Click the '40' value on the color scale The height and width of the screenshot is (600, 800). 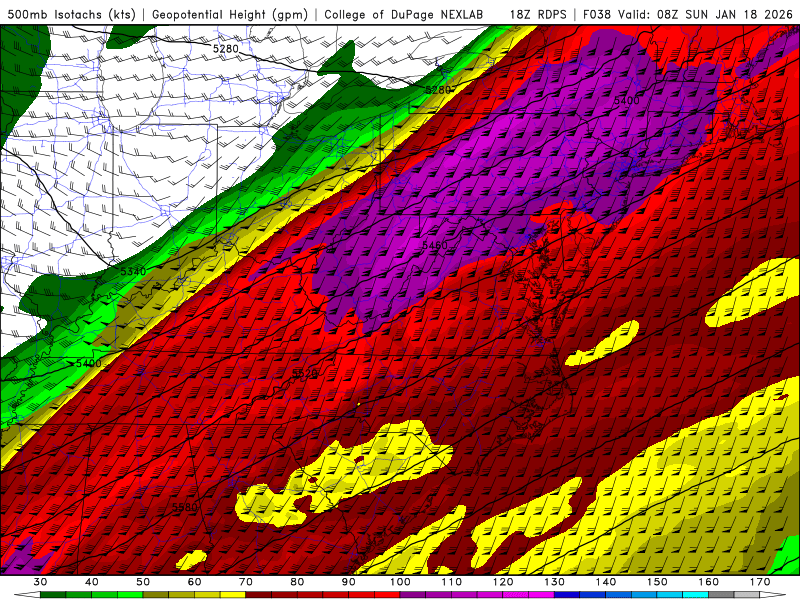92,582
